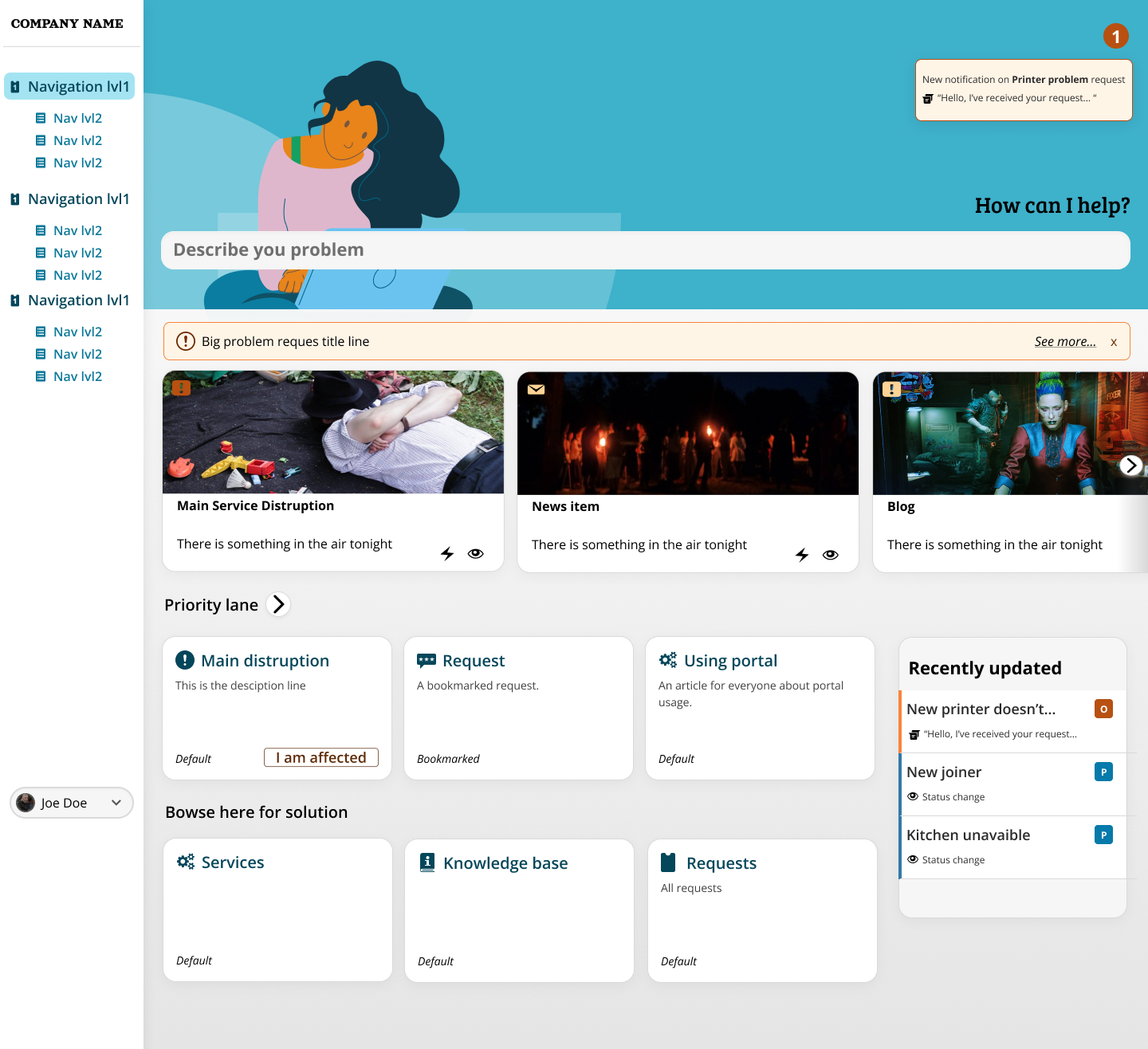Click the Describe you problem search field
Viewport: 1148px width, 1049px height.
coord(646,249)
